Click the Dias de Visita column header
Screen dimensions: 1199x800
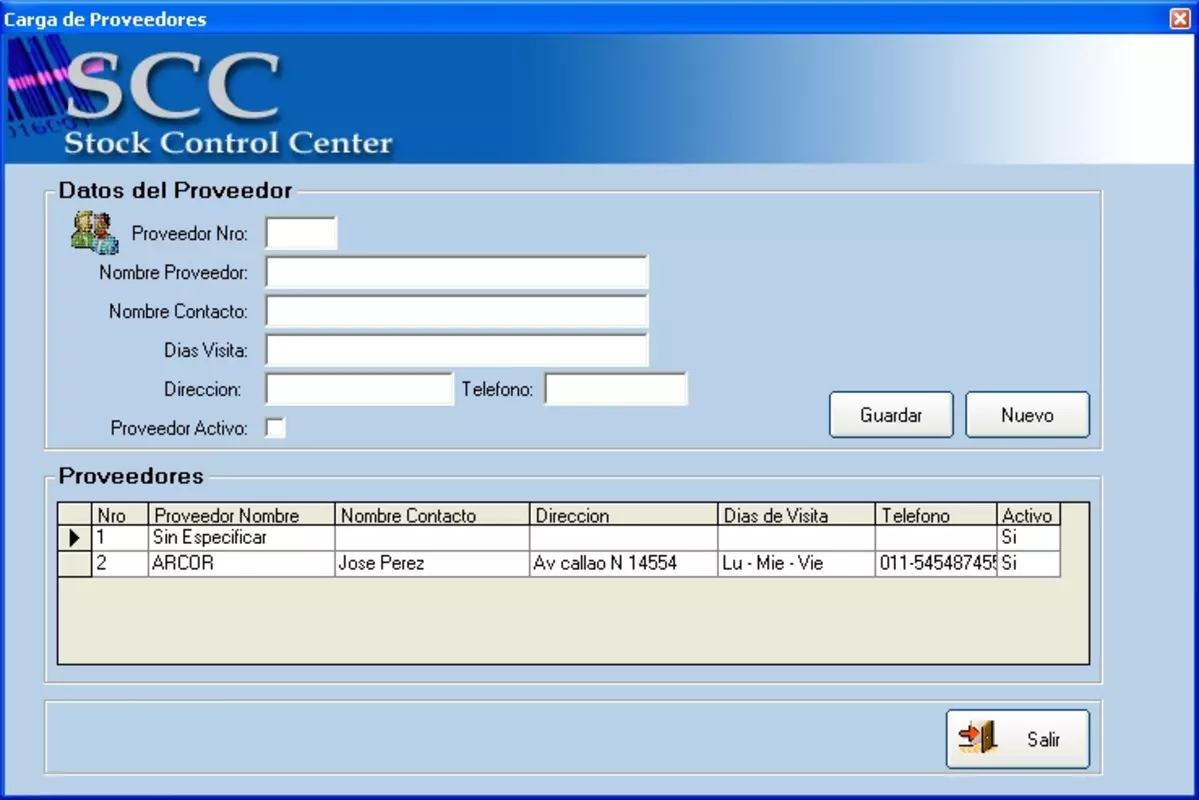coord(797,515)
